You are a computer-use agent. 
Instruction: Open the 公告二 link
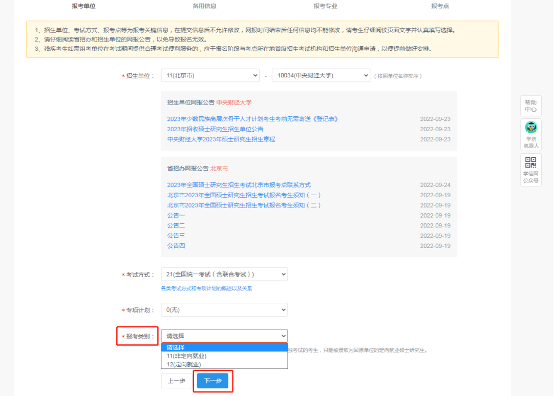[x=176, y=225]
